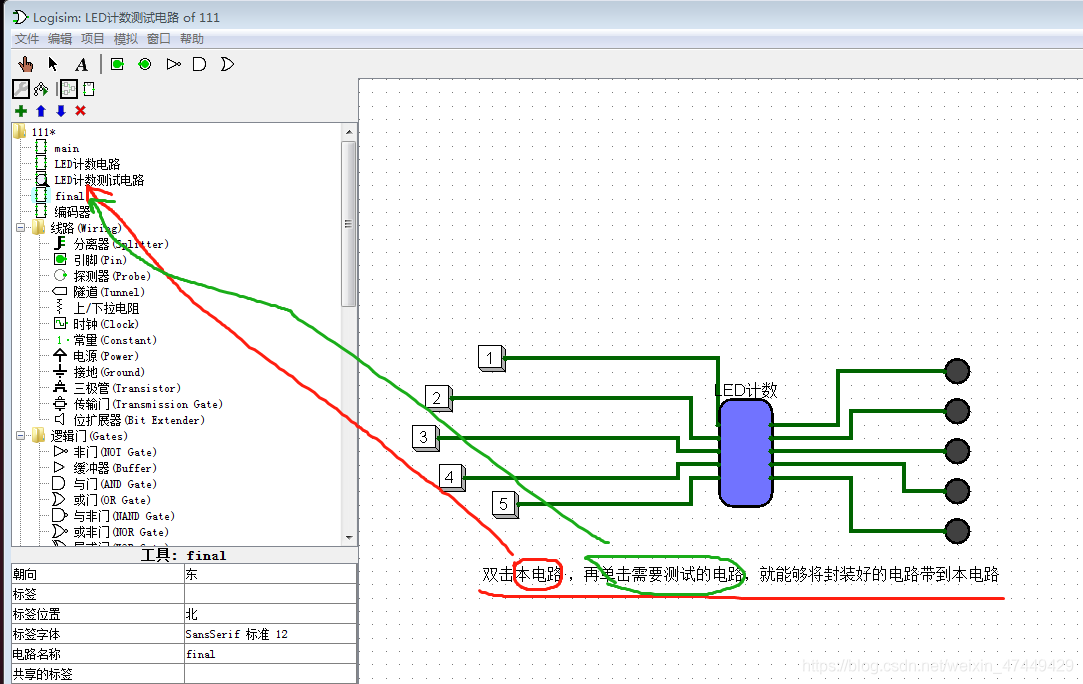Select the Text tool
Viewport: 1083px width, 684px height.
[x=82, y=64]
